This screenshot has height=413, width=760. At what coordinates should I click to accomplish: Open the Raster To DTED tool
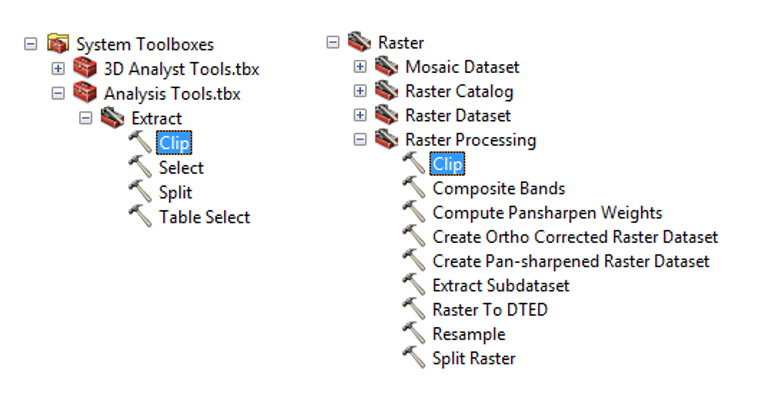(x=489, y=310)
